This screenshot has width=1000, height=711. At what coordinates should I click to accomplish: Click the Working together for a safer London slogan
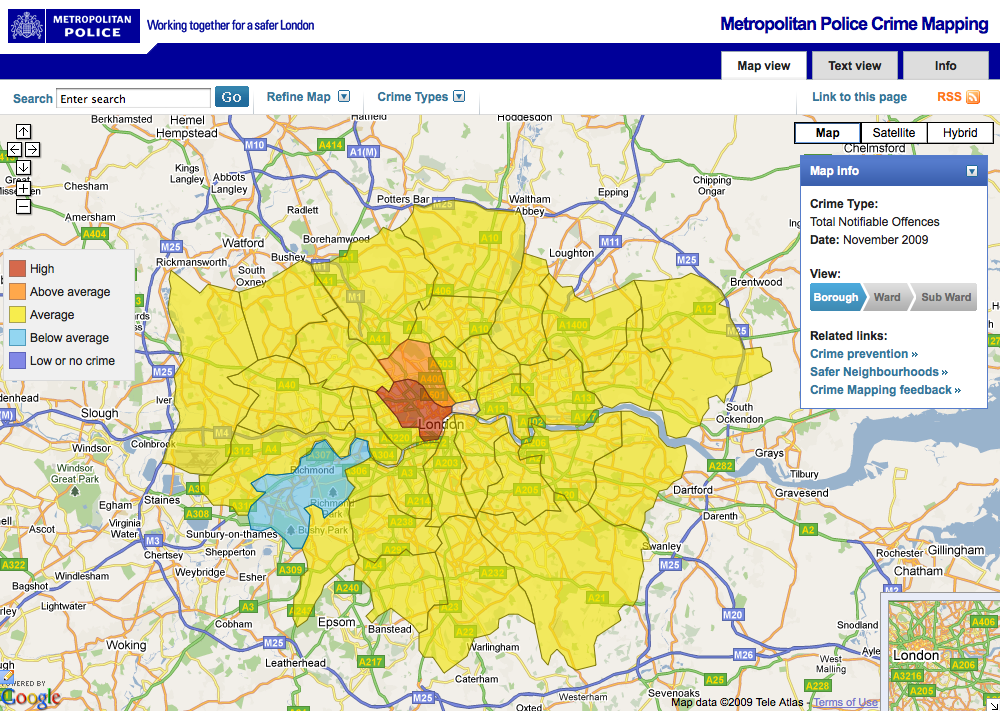230,26
